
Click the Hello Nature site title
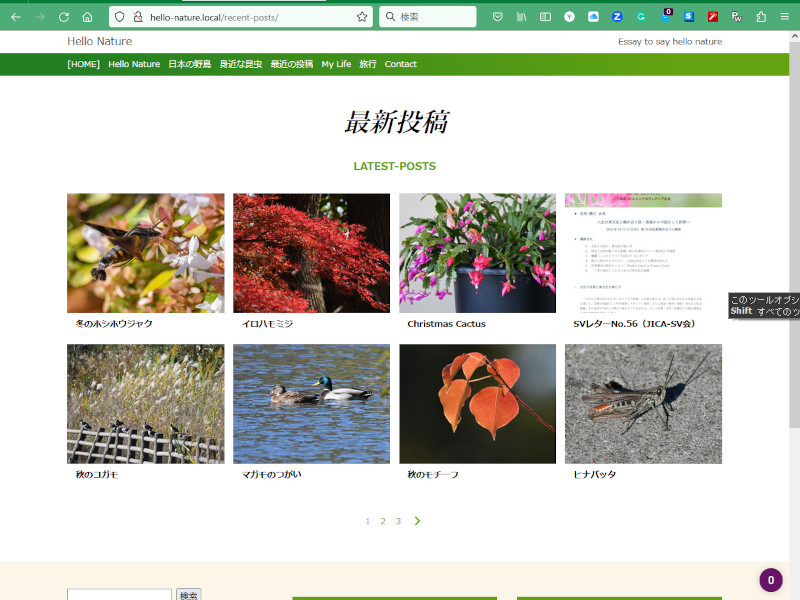point(99,41)
